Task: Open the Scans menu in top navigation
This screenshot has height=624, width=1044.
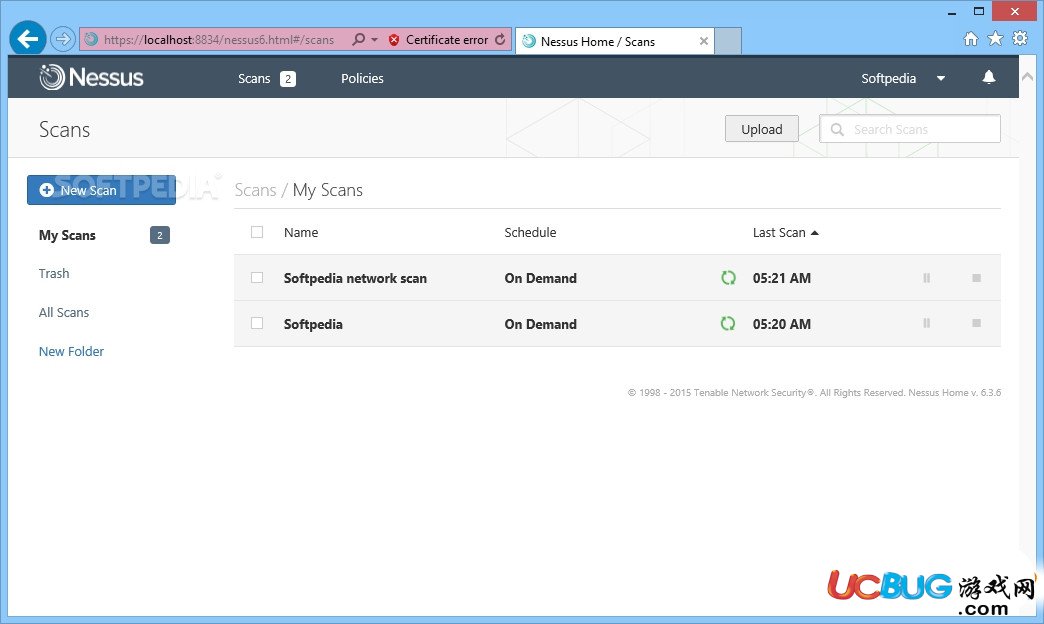Action: (254, 79)
